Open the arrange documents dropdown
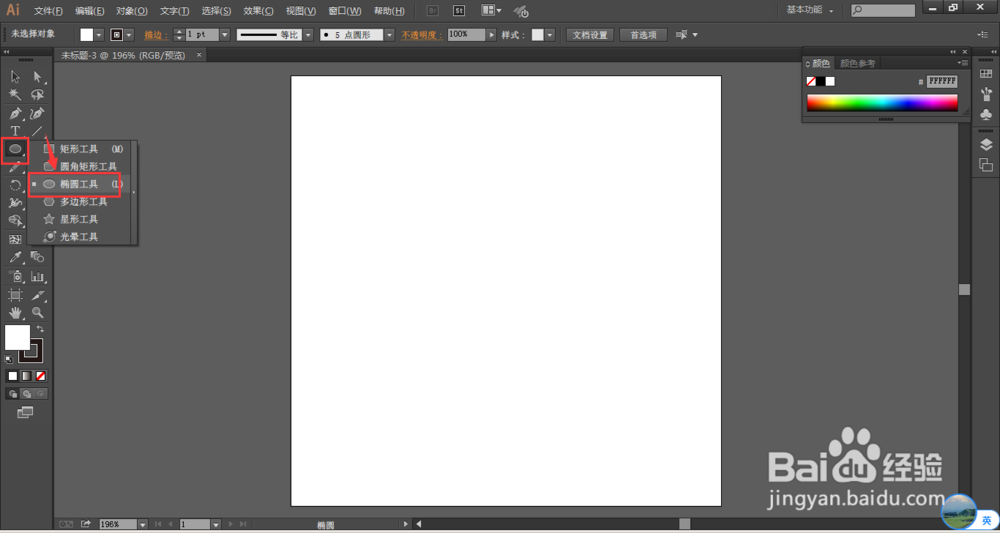The height and width of the screenshot is (533, 1000). coord(490,11)
